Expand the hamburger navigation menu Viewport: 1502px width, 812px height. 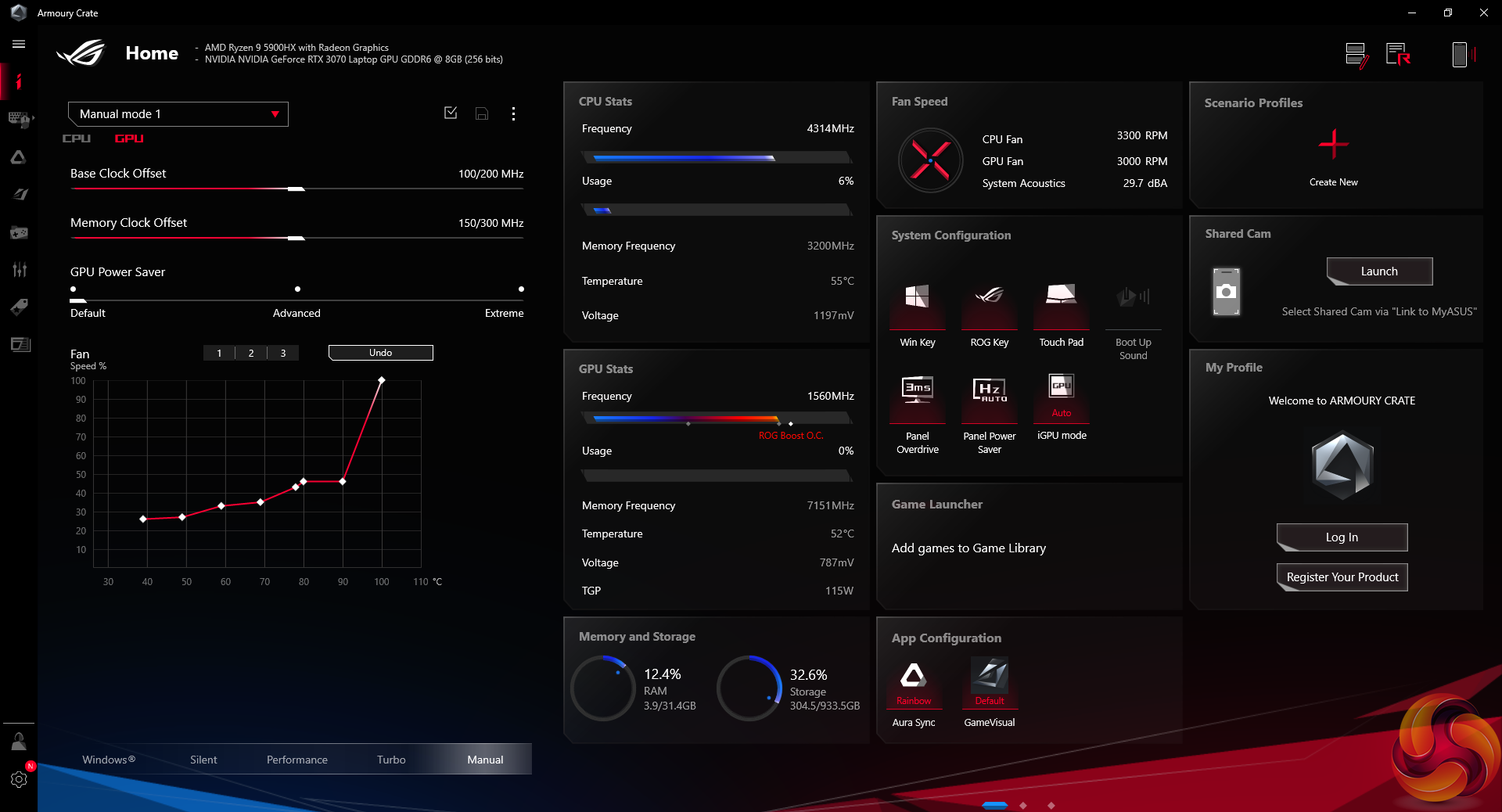pos(19,45)
